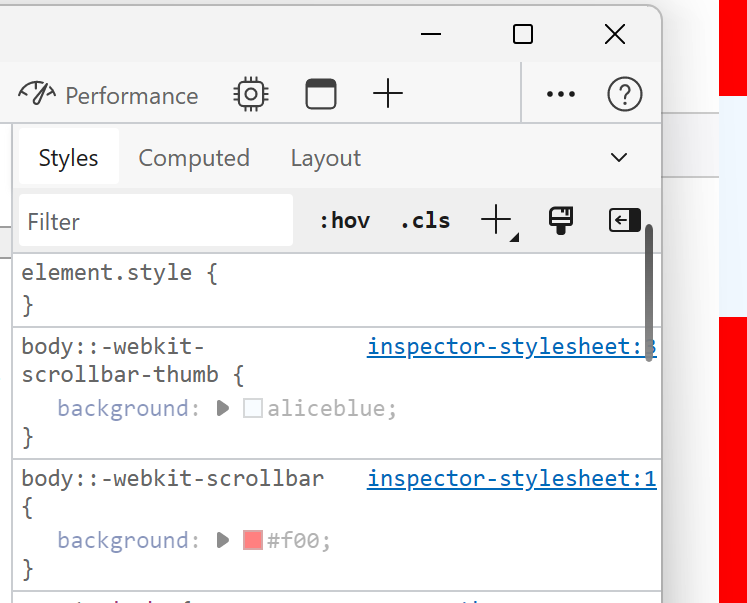Switch to the Styles tab

tap(69, 157)
